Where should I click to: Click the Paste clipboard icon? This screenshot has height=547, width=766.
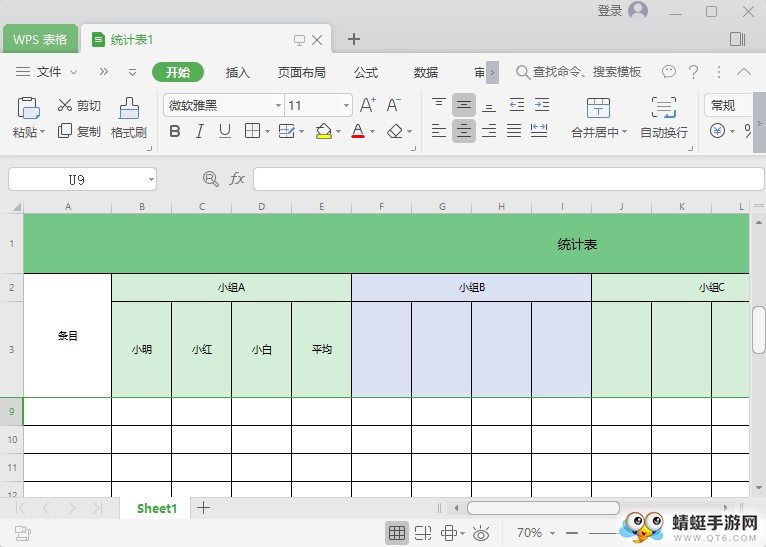[x=28, y=108]
